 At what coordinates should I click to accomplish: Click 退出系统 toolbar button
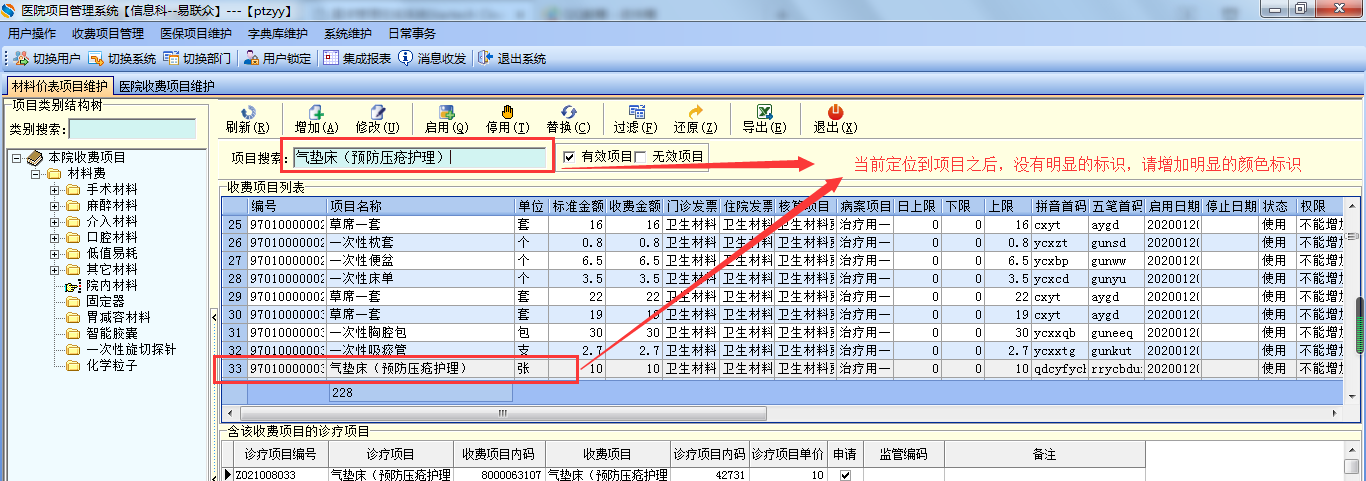pos(512,58)
